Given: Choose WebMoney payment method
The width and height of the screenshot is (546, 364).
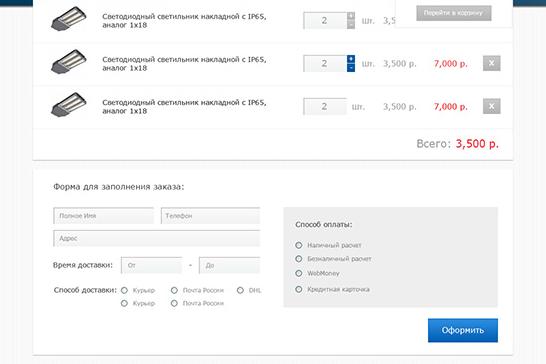Looking at the screenshot, I should (x=299, y=273).
